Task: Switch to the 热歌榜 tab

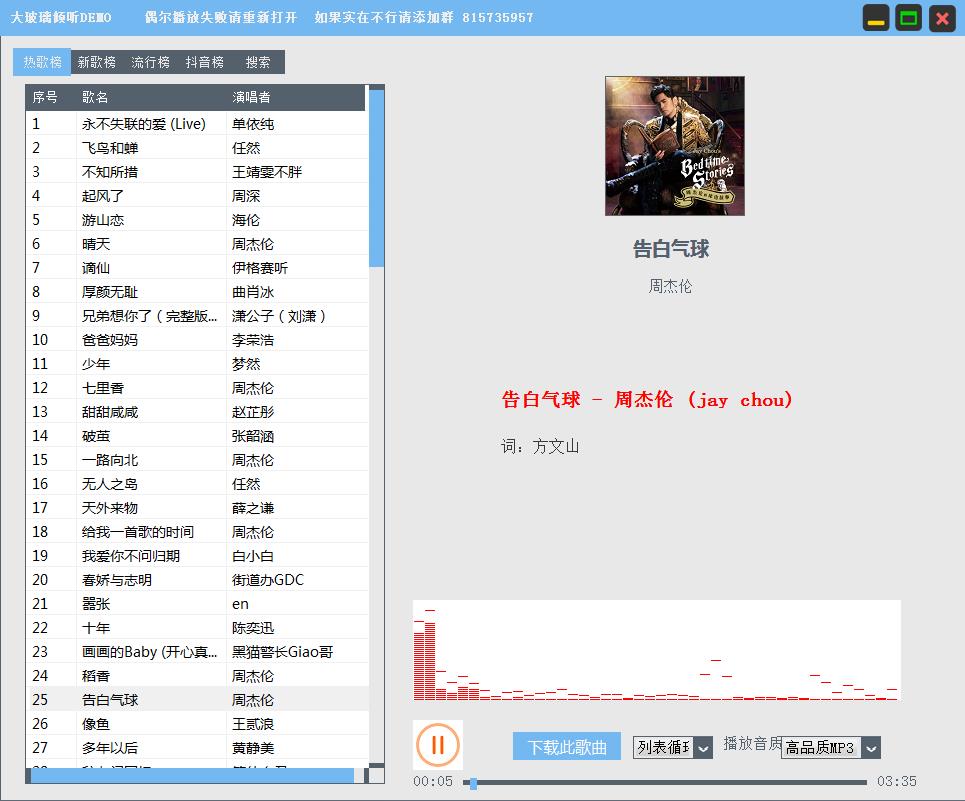Action: pos(42,62)
